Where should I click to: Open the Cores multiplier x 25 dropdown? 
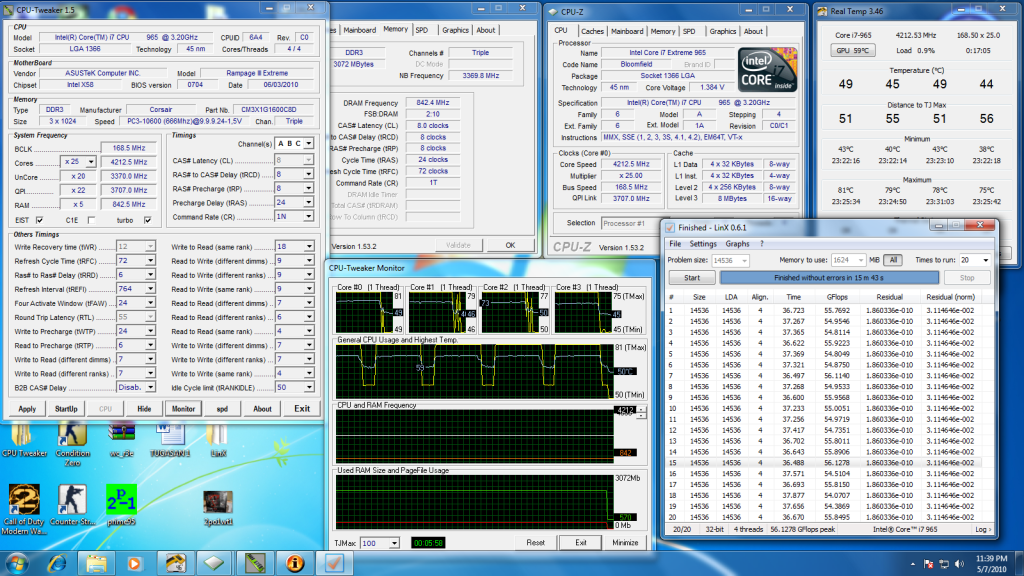91,162
